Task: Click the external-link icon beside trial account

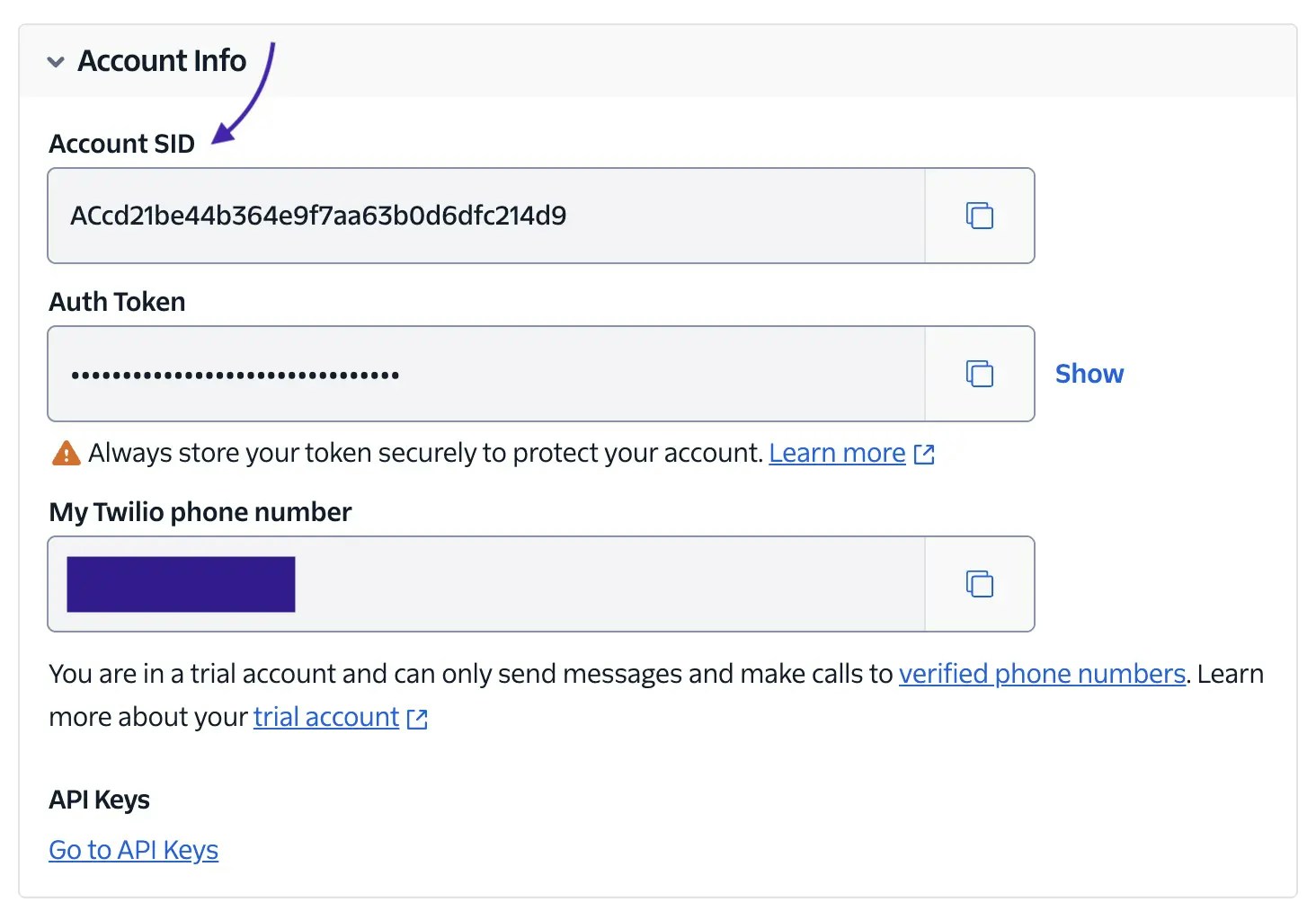Action: [415, 718]
